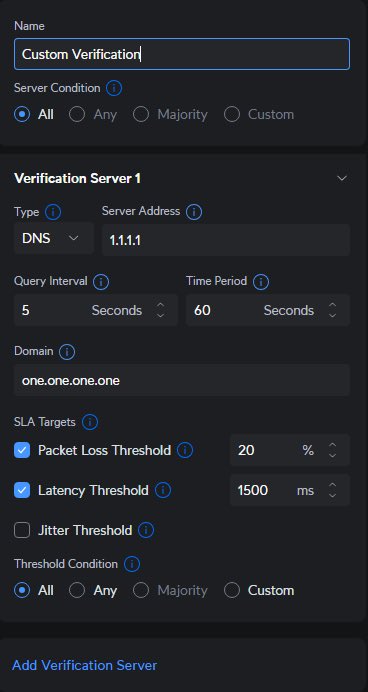Click the SLA Targets label

coord(45,422)
